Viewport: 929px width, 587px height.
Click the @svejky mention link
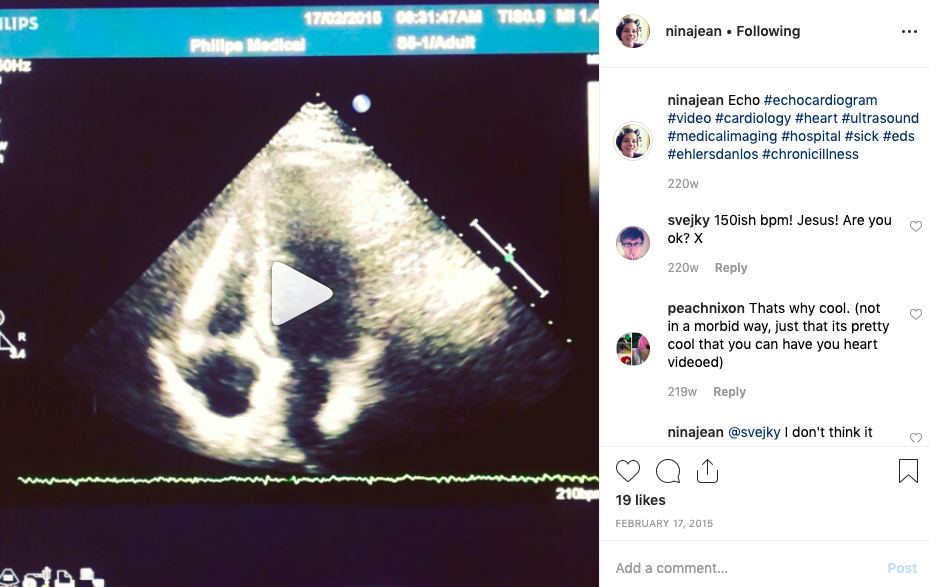[x=754, y=432]
